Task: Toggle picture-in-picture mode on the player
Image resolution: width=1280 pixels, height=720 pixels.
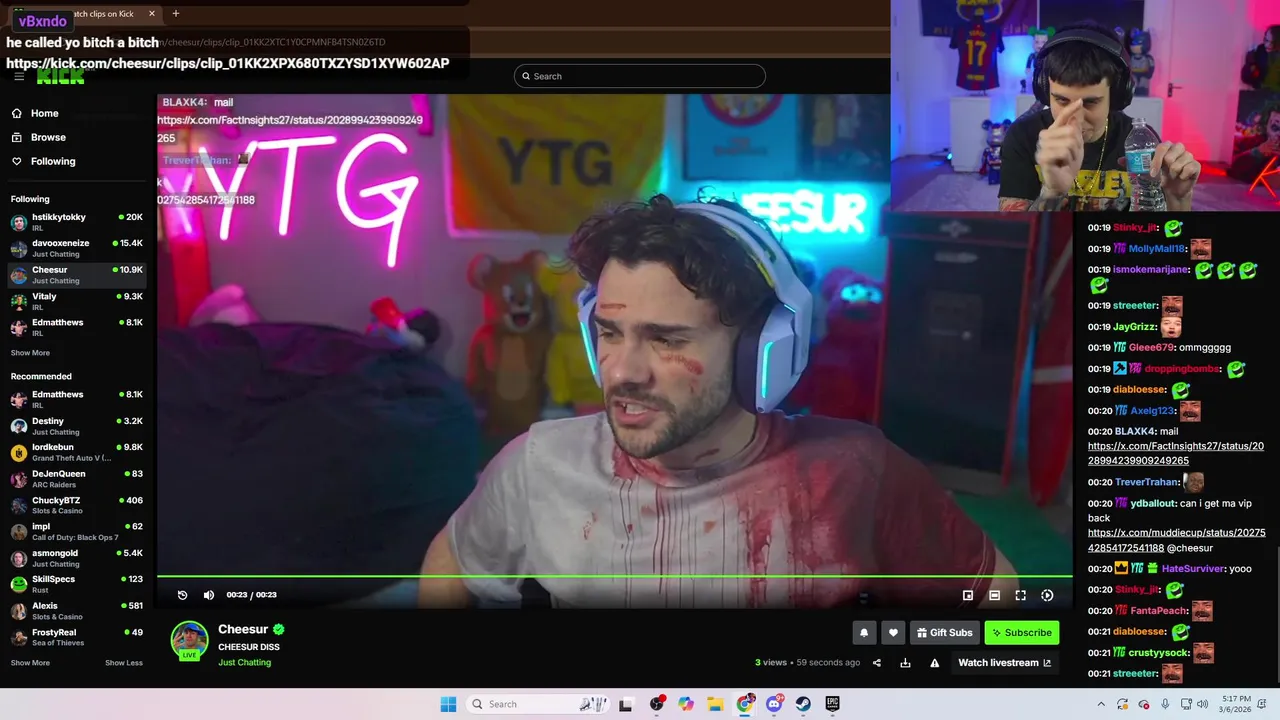Action: point(968,595)
